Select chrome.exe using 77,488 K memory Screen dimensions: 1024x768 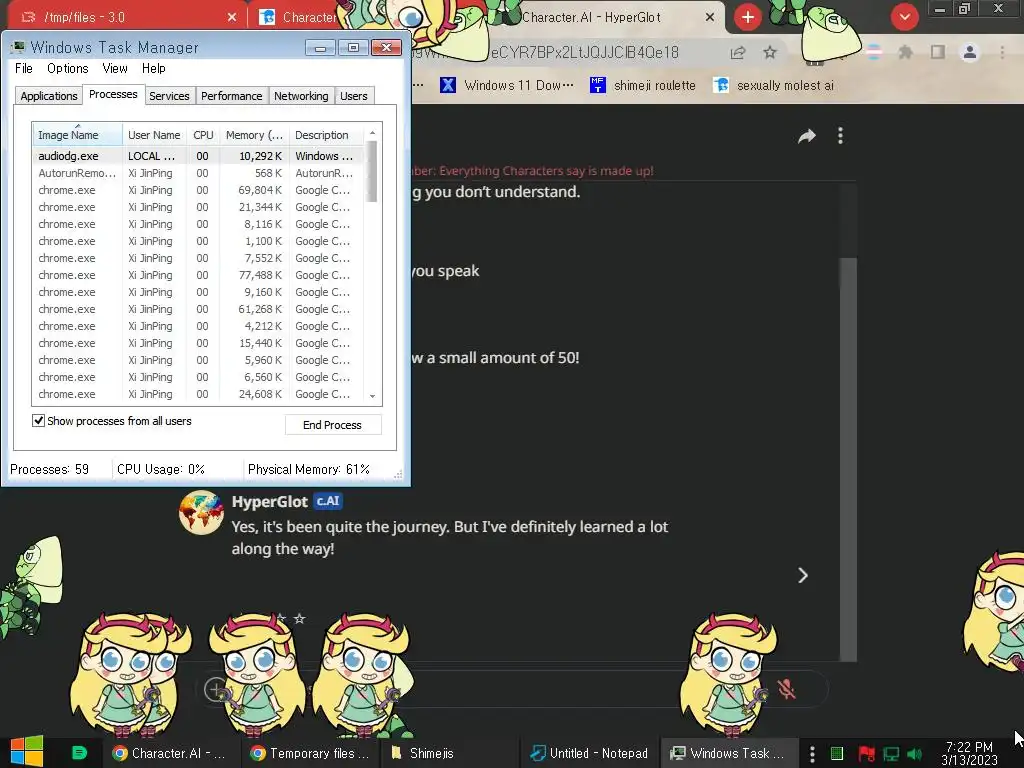click(x=198, y=275)
